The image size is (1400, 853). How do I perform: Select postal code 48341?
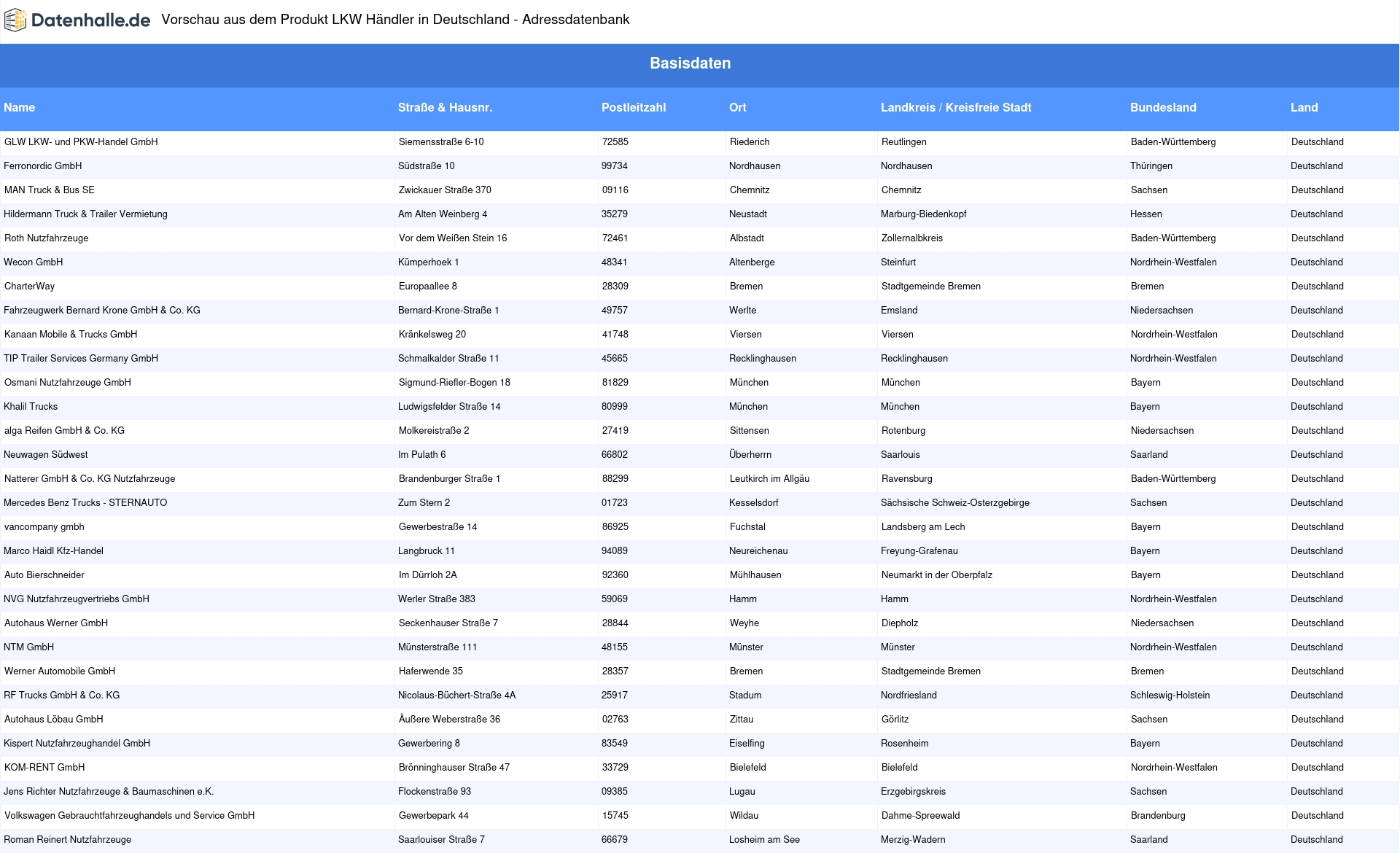click(615, 262)
